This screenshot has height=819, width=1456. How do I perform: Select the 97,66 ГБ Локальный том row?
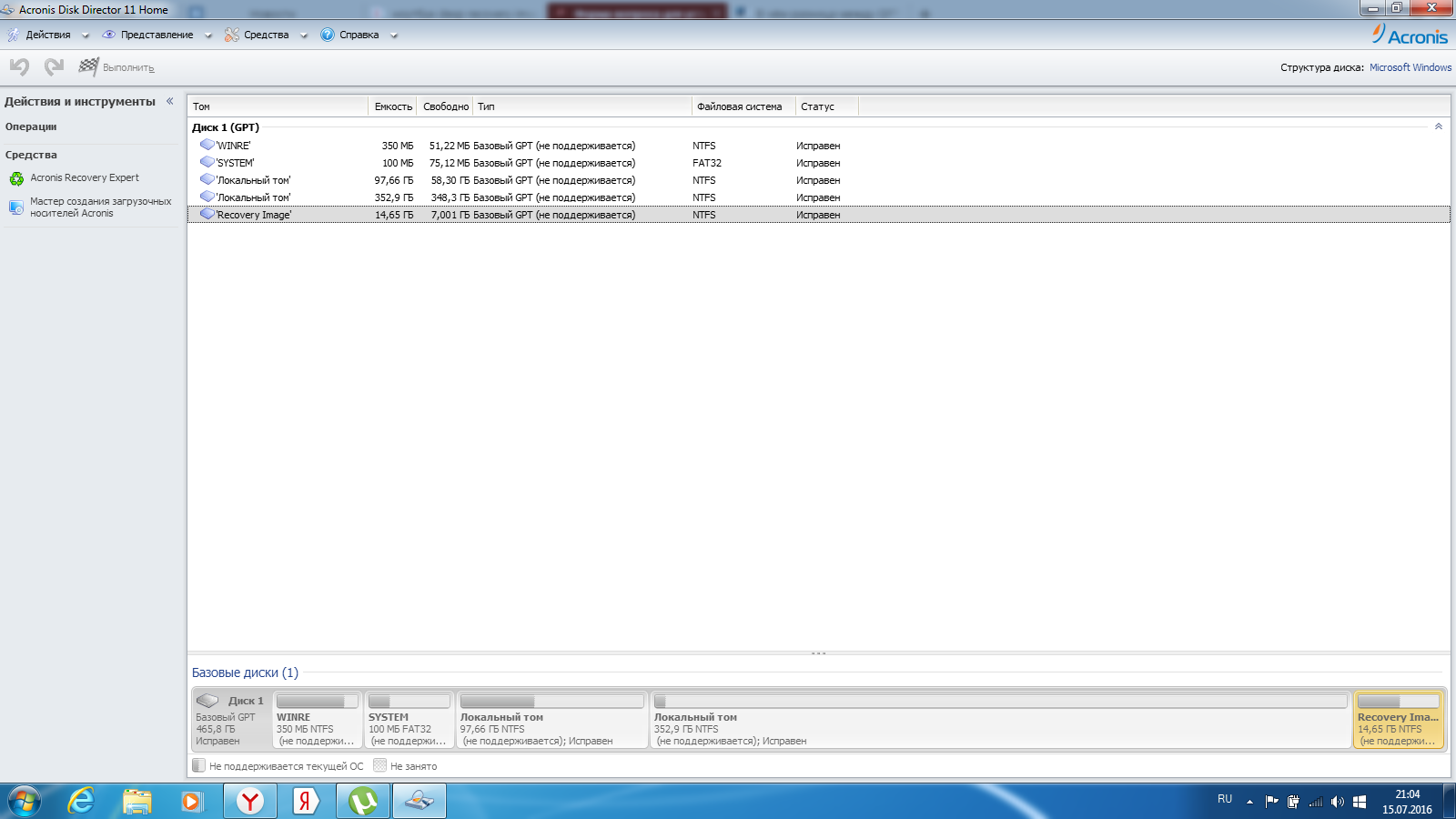click(819, 180)
